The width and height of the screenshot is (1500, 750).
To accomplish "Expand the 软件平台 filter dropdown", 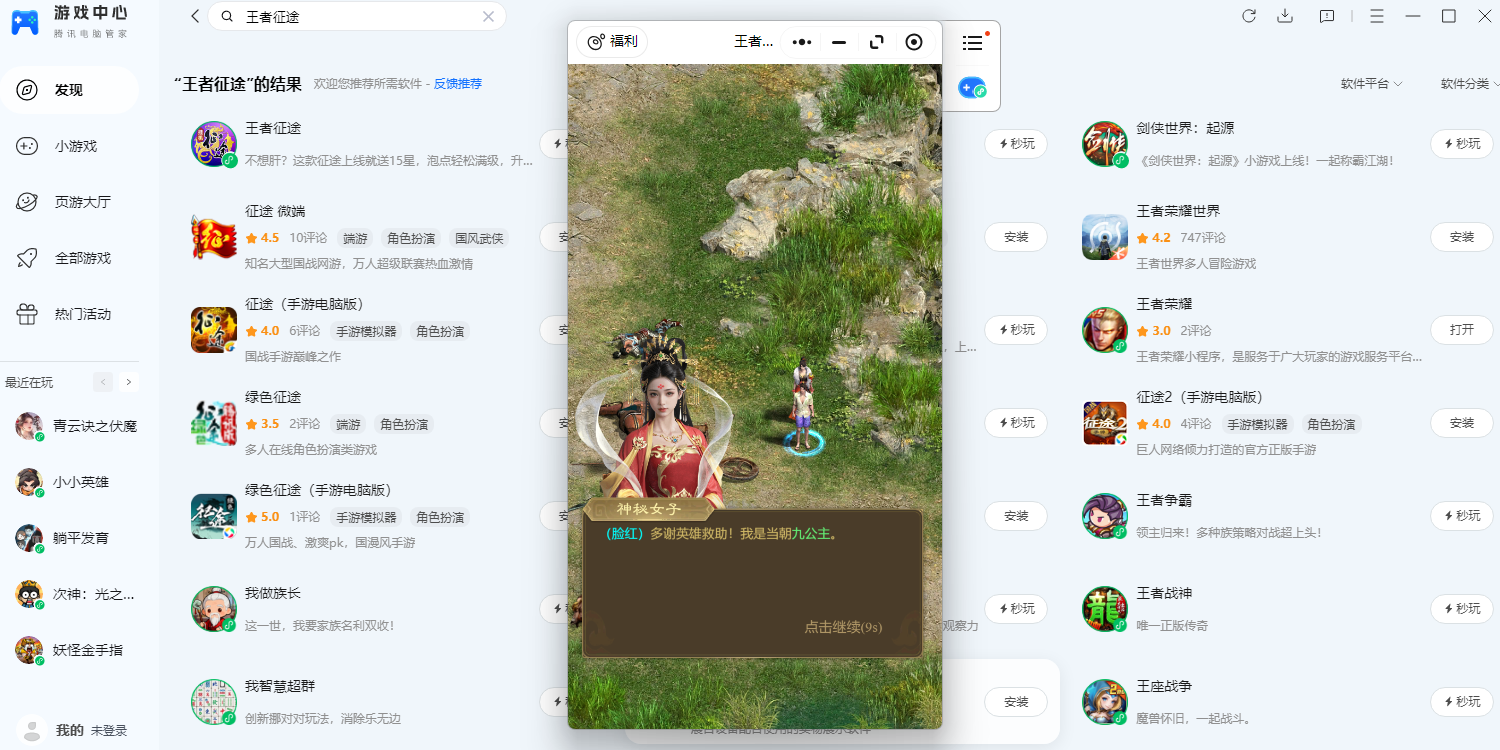I will [1372, 84].
